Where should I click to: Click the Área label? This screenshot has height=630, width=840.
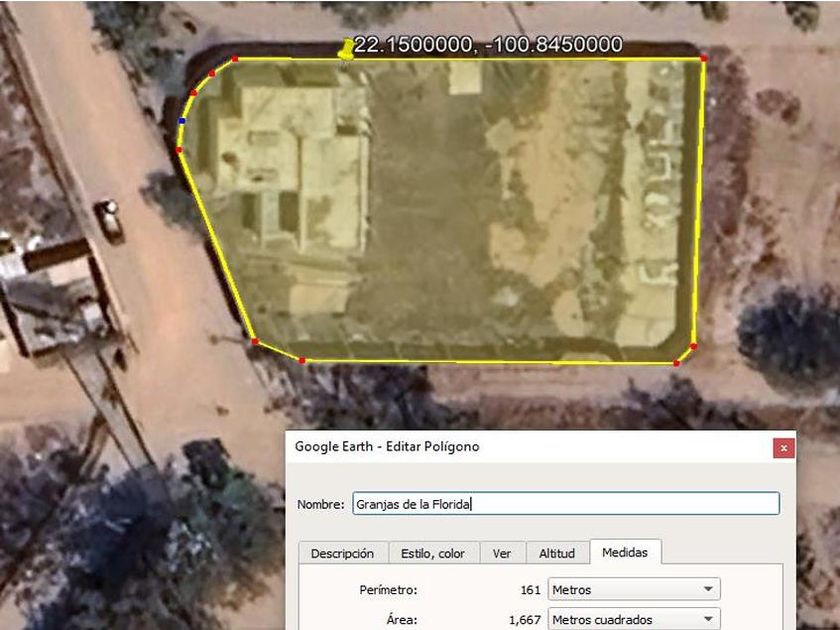pyautogui.click(x=402, y=620)
